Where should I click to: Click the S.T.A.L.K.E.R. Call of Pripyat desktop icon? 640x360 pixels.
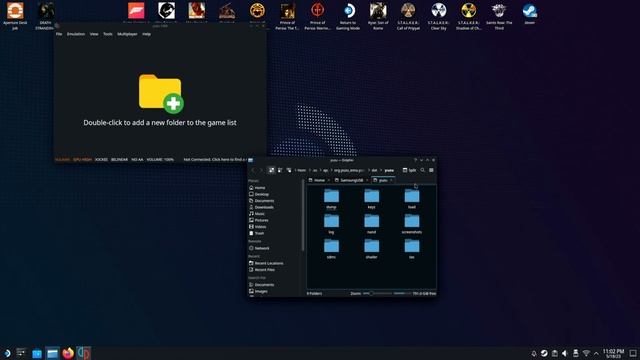409,16
